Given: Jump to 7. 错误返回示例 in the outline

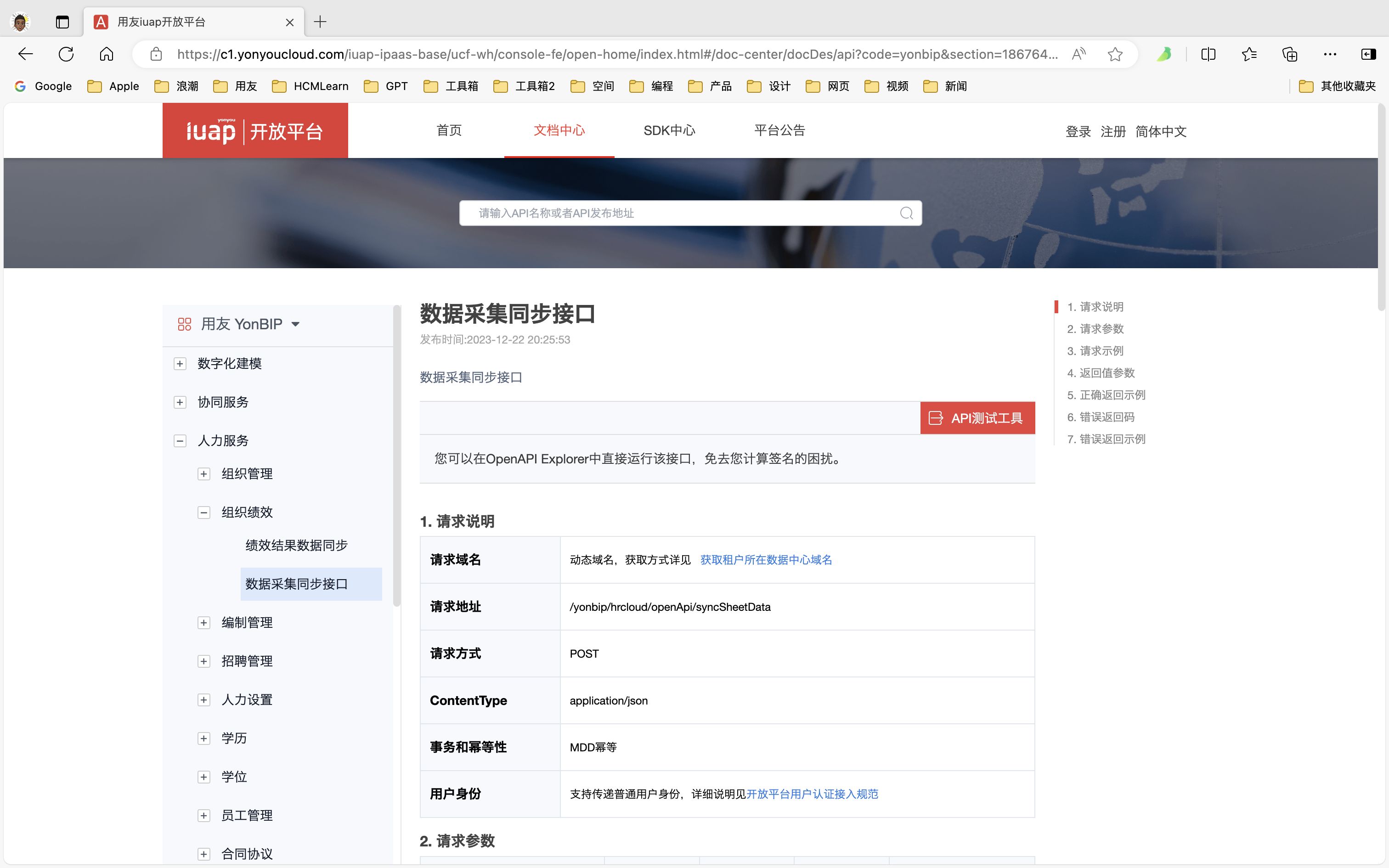Looking at the screenshot, I should pos(1106,439).
